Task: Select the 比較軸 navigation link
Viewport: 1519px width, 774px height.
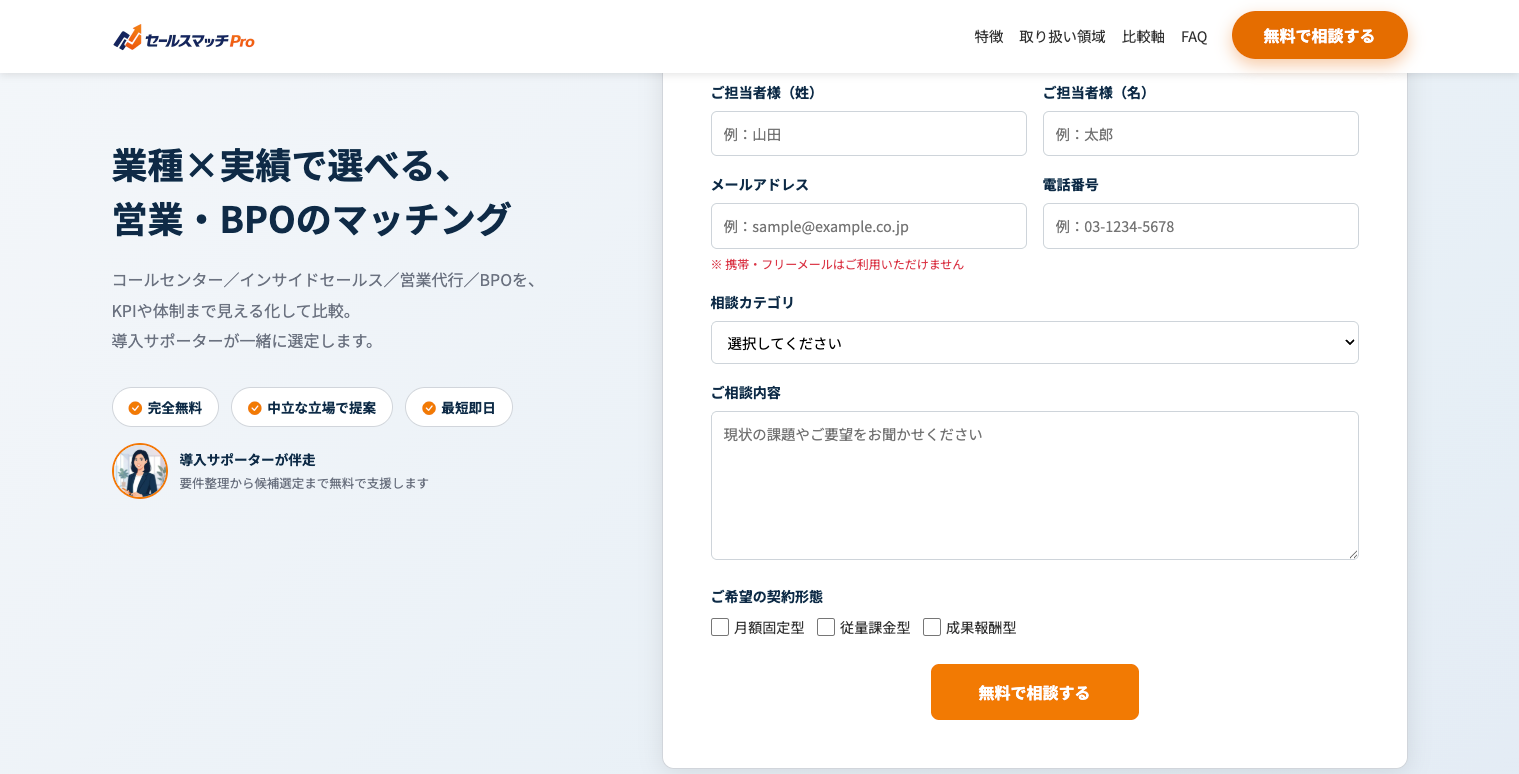Action: (x=1143, y=37)
